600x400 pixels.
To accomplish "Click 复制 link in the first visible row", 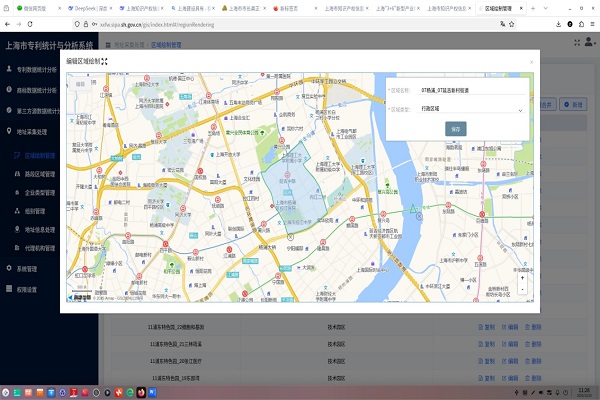I will point(487,326).
